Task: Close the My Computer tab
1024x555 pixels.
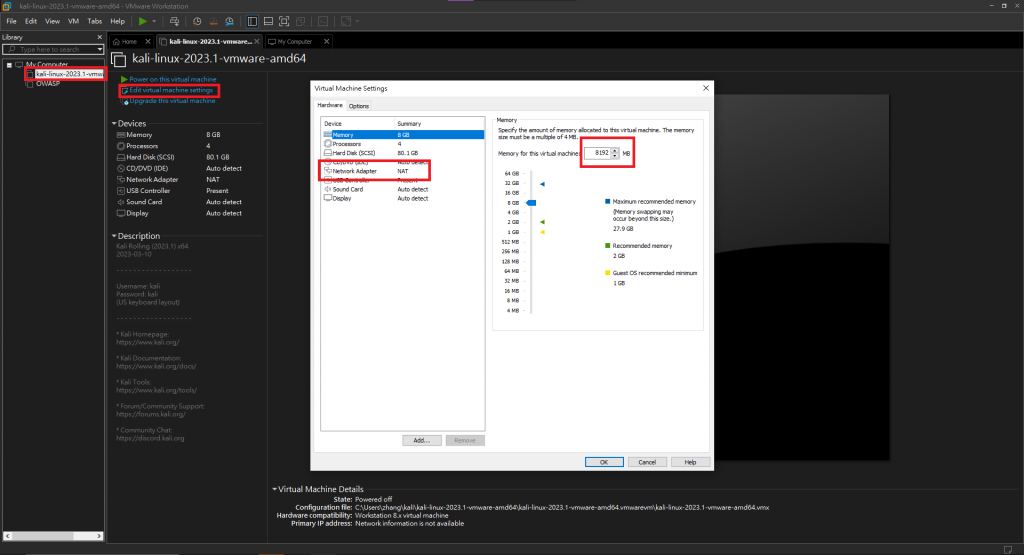Action: [x=327, y=42]
